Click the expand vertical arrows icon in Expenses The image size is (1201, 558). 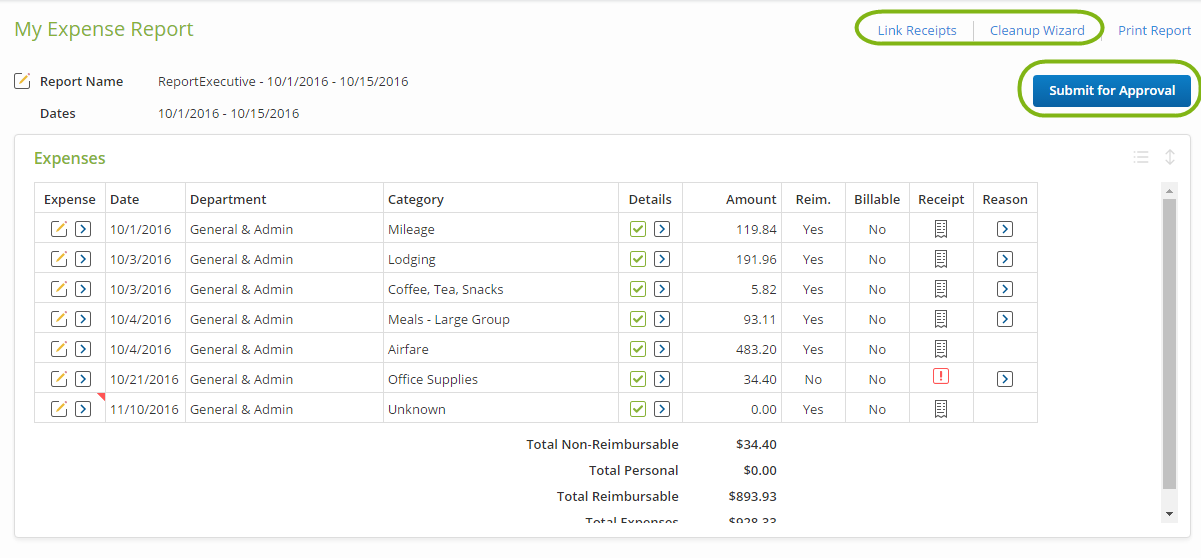(x=1170, y=157)
